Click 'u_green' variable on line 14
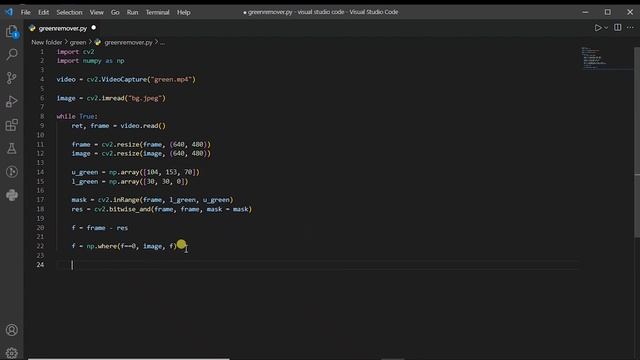This screenshot has width=640, height=360. click(85, 172)
